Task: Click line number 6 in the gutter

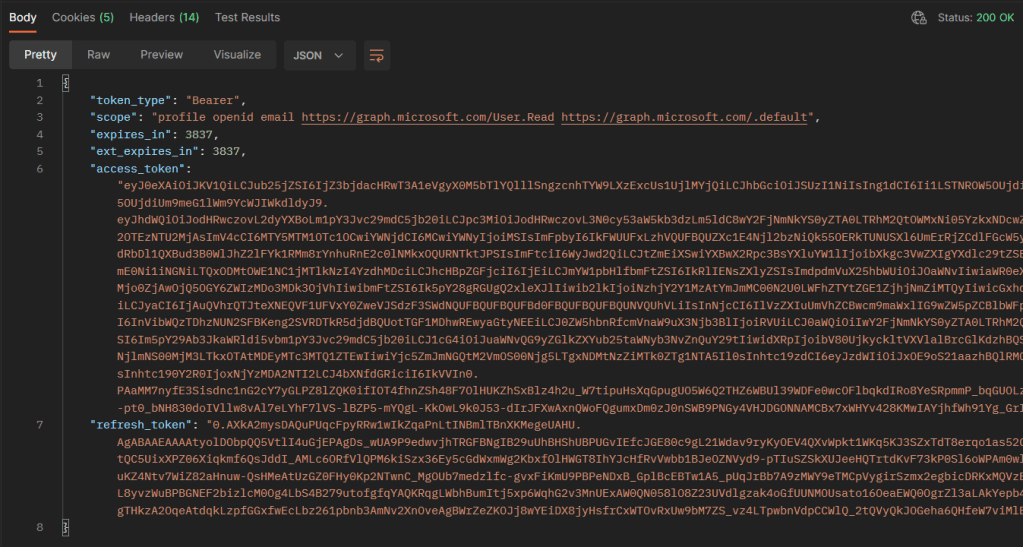Action: (39, 168)
